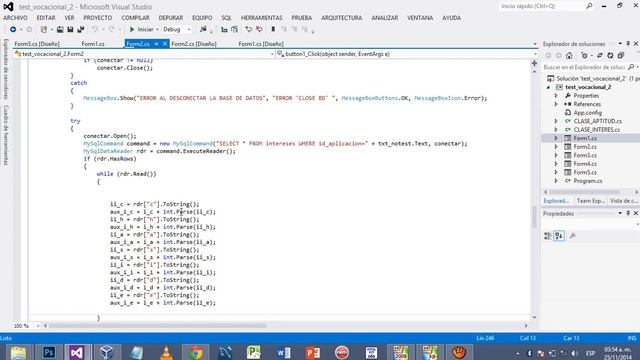640x360 pixels.
Task: Expand the Form1.cs node
Action: [556, 138]
